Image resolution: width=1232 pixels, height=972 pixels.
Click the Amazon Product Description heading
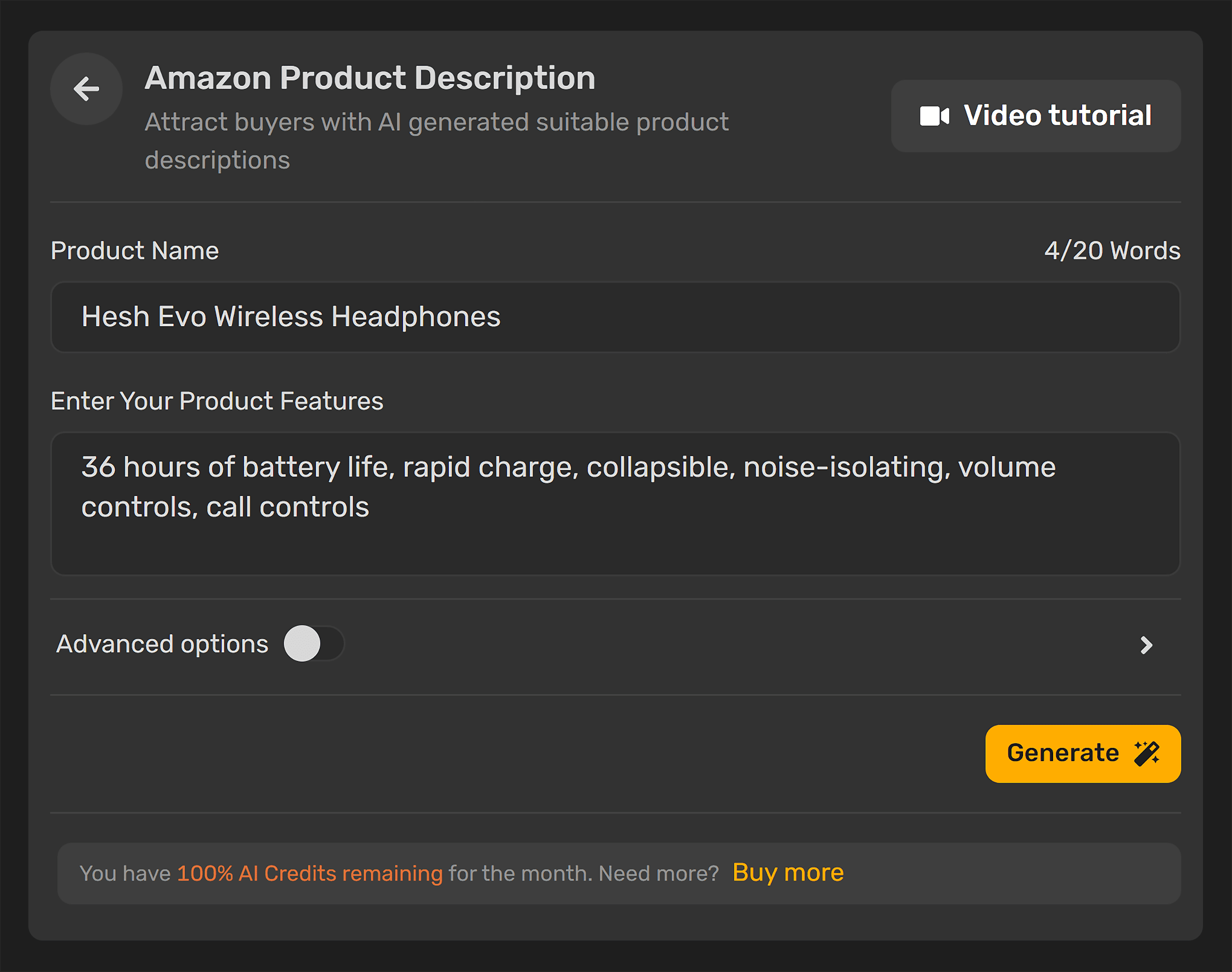tap(370, 78)
